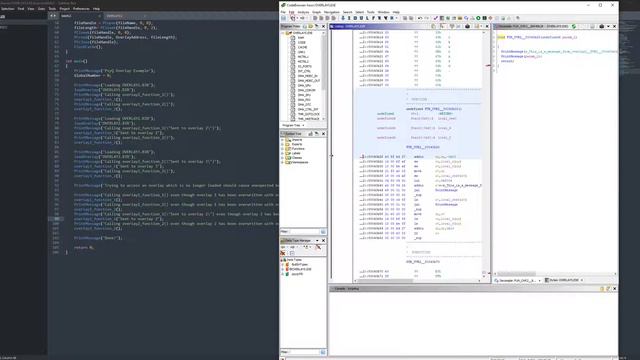The image size is (640, 360).
Task: Click the camera snapshot icon in Listing header
Action: pyautogui.click(x=468, y=27)
